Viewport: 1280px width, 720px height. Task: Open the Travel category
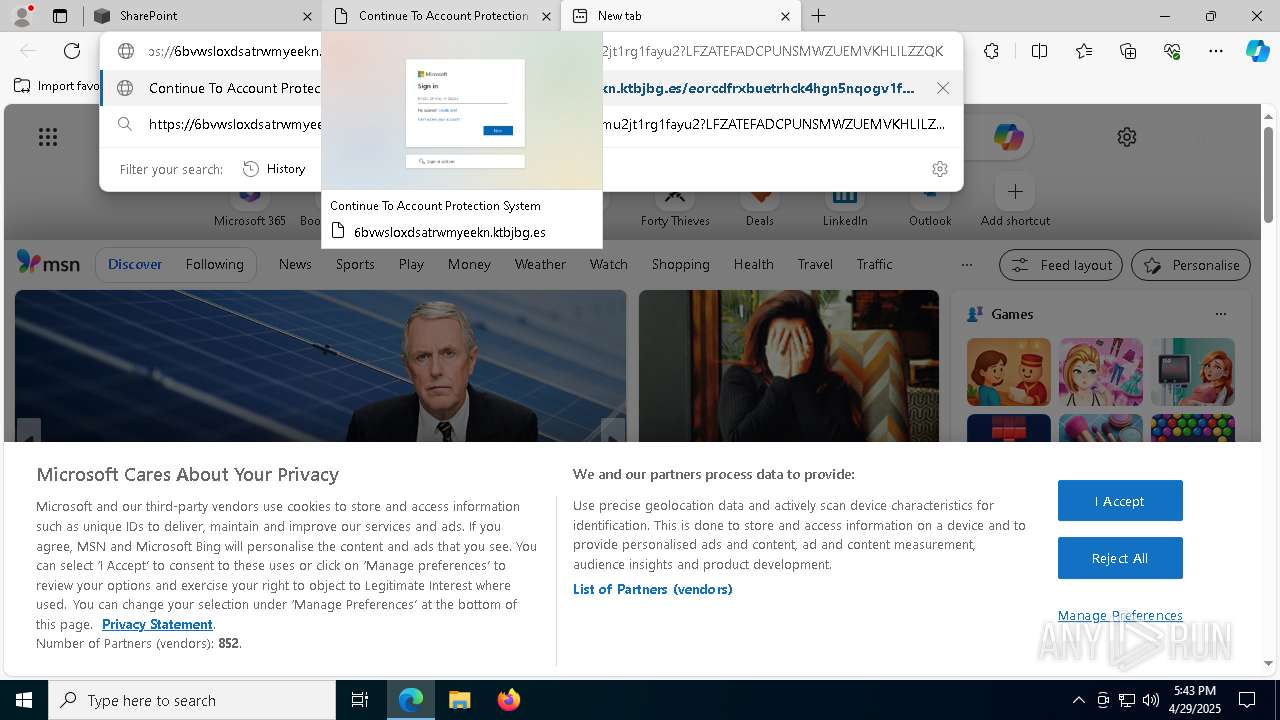(815, 264)
